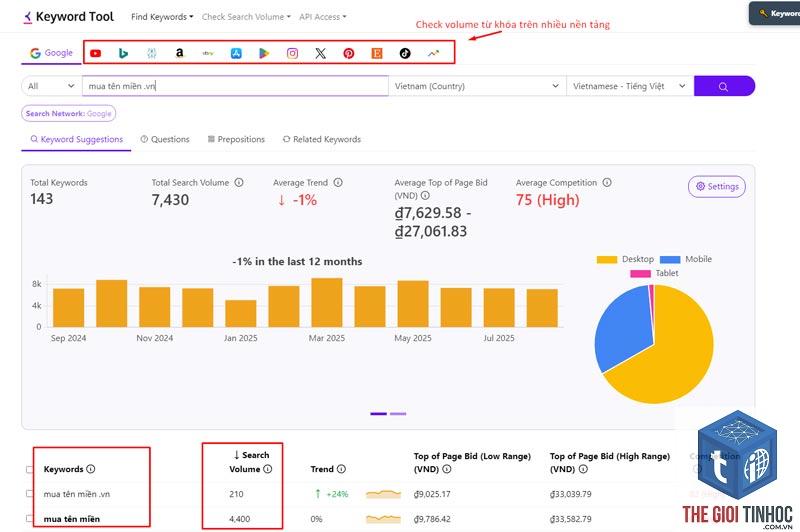Focus the keyword search input field
Viewport: 800px width, 532px height.
pyautogui.click(x=235, y=86)
